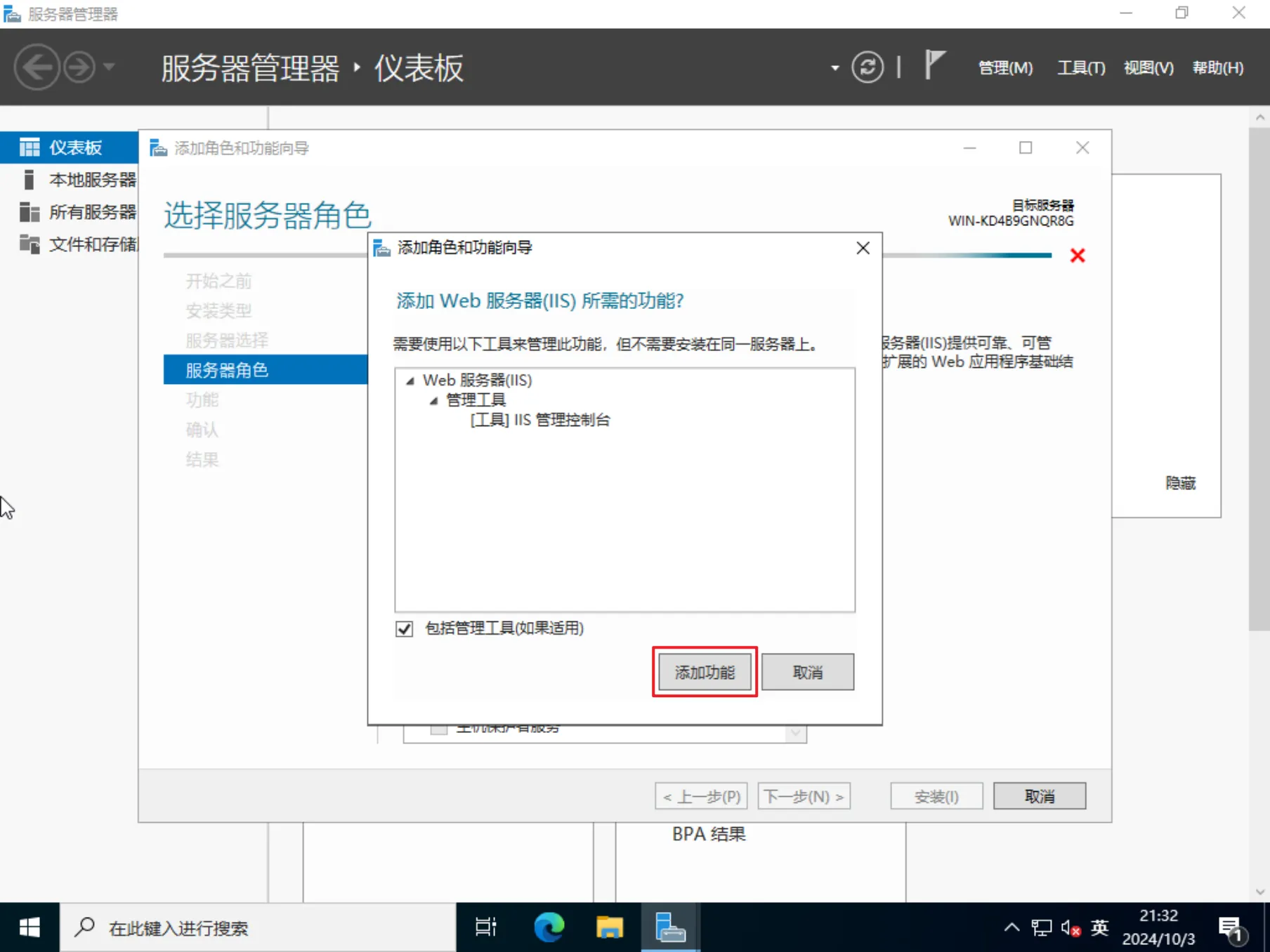This screenshot has height=952, width=1270.
Task: Open the clock showing 21:32
Action: (1158, 927)
